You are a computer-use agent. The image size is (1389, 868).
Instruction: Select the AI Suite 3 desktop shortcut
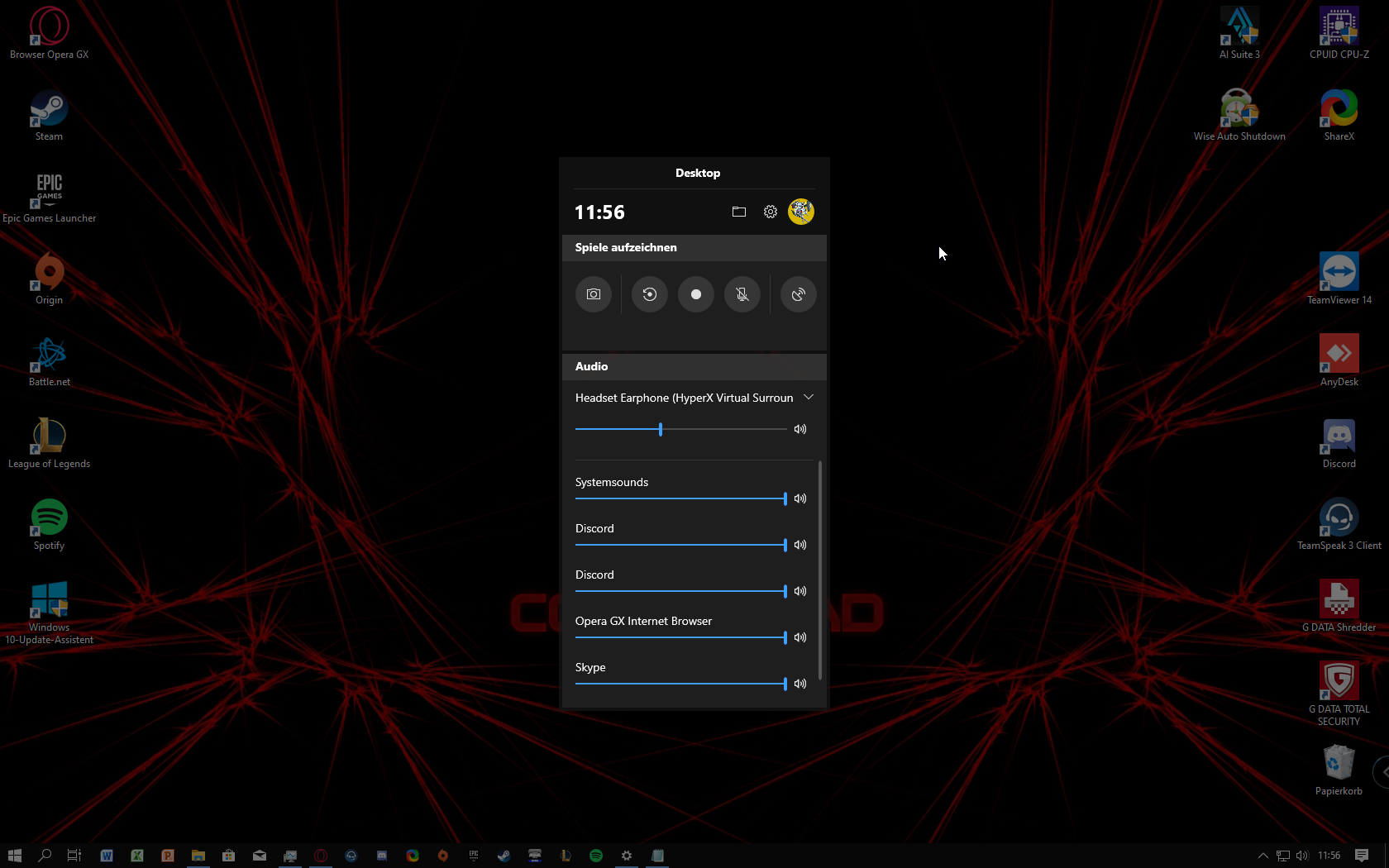tap(1240, 33)
